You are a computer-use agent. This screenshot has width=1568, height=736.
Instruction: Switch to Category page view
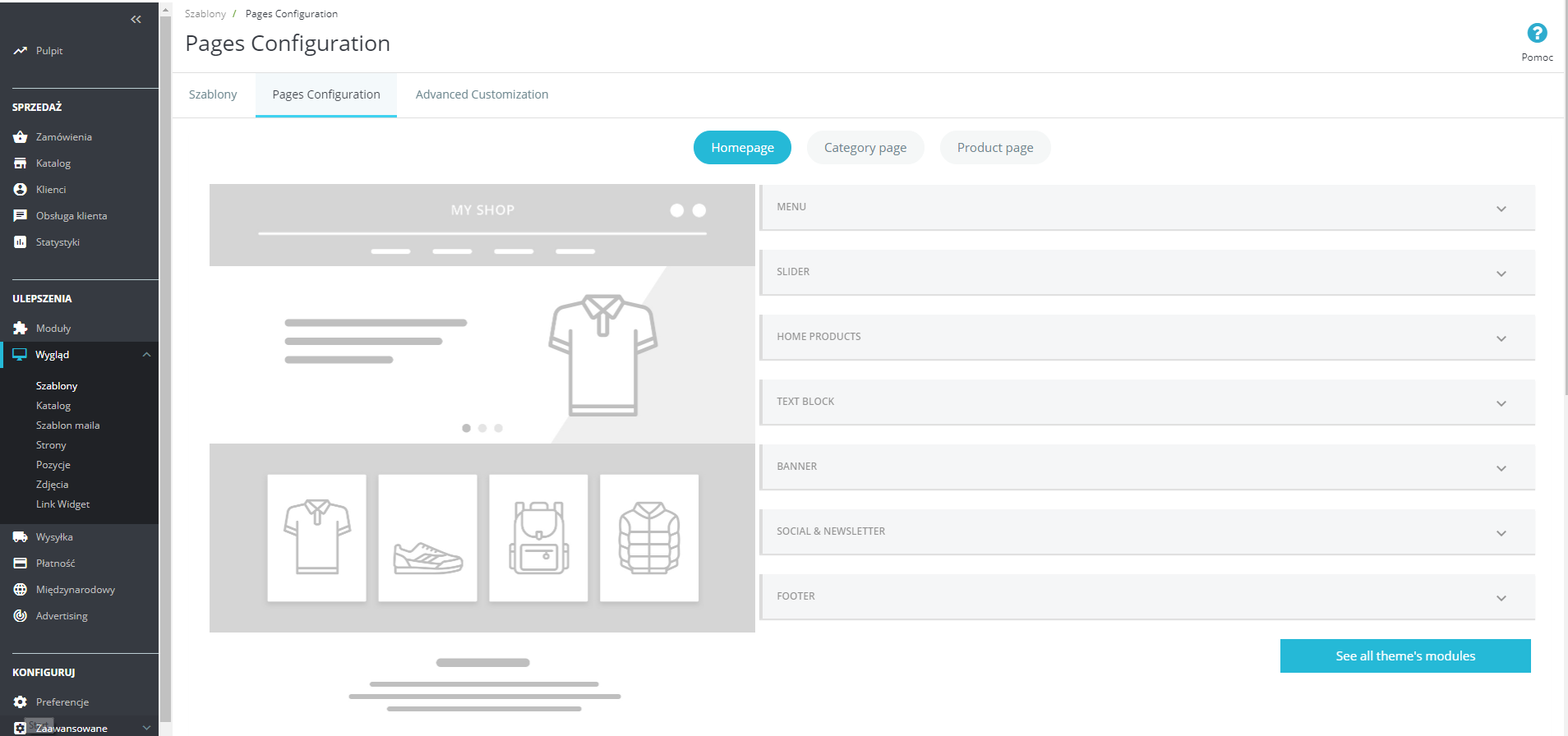(x=865, y=148)
